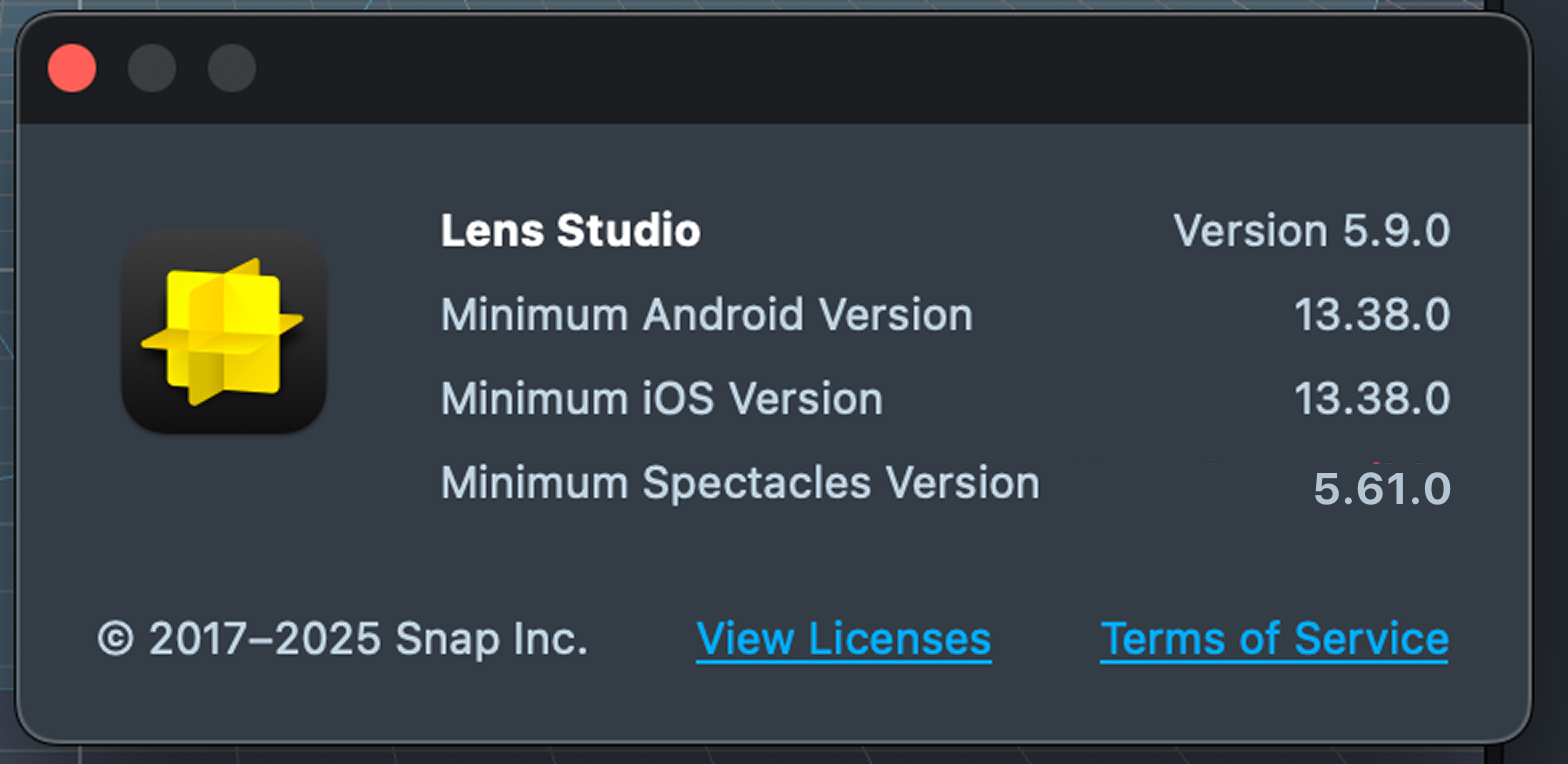Select the Spectacles version value 5.61.0
The height and width of the screenshot is (764, 1568).
(x=1382, y=489)
